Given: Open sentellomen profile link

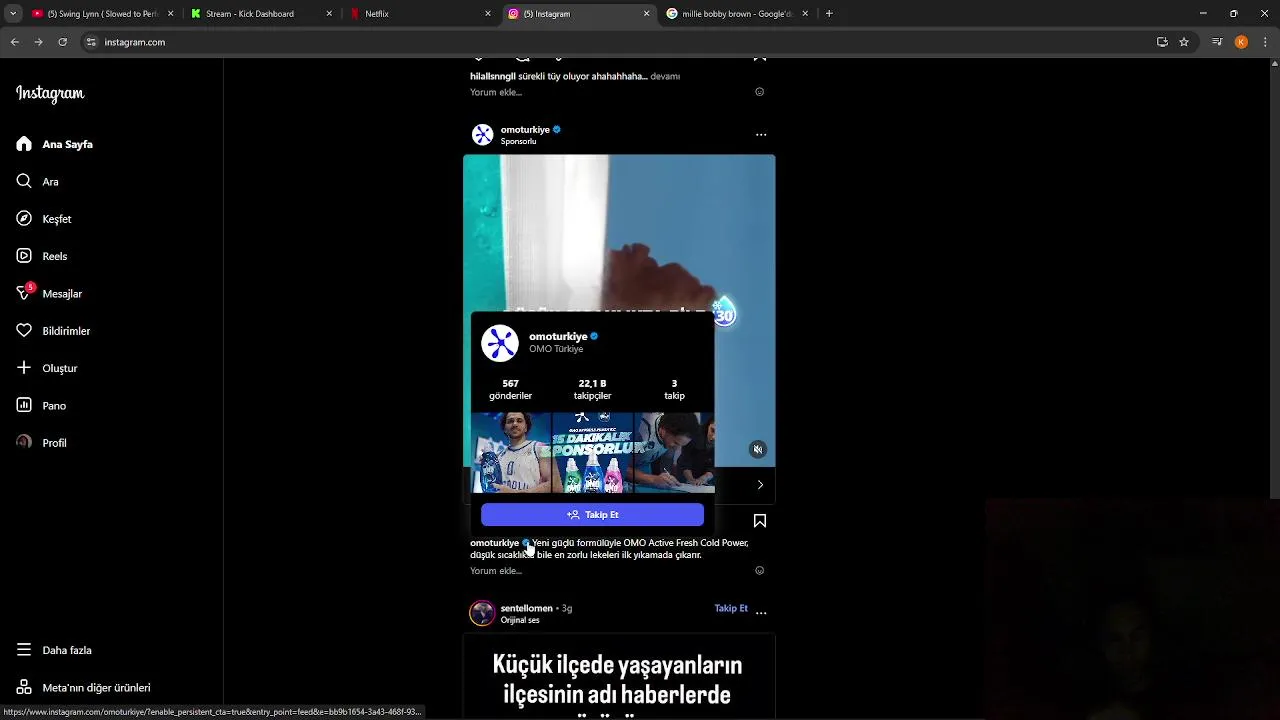Looking at the screenshot, I should tap(526, 608).
